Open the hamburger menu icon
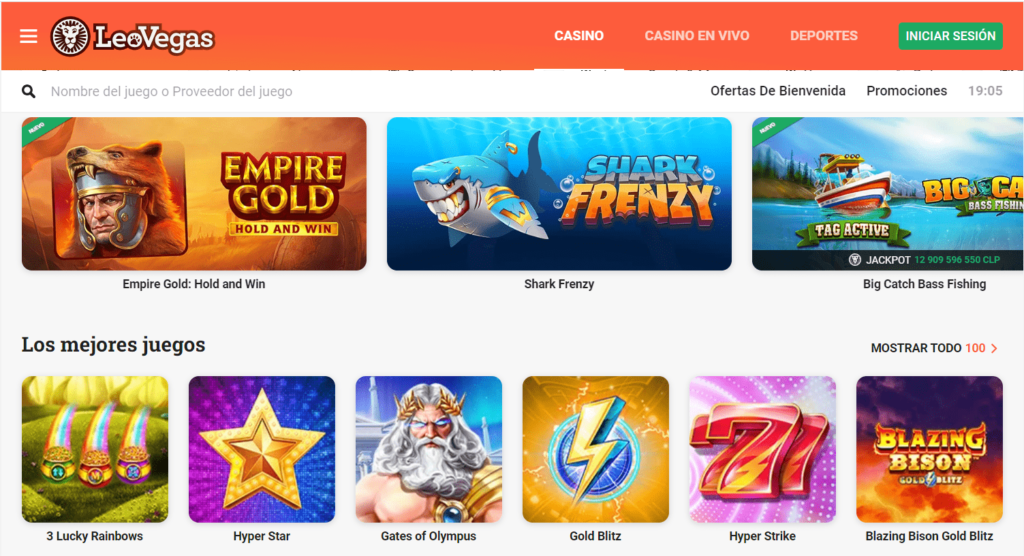This screenshot has width=1024, height=556. (28, 36)
